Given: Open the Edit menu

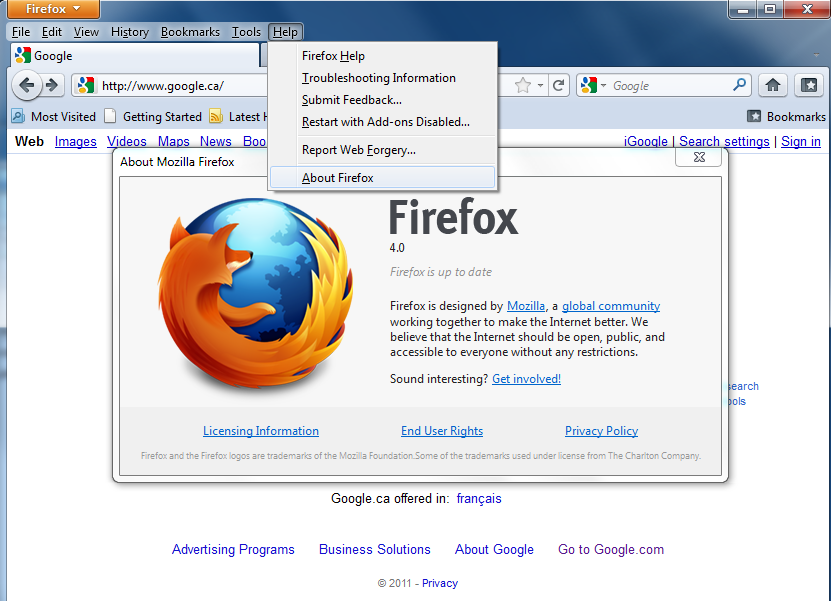Looking at the screenshot, I should point(52,32).
